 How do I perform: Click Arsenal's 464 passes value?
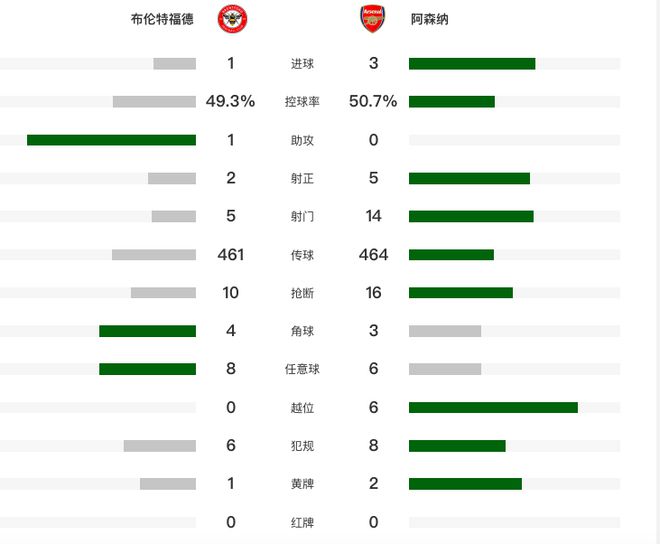tap(373, 255)
